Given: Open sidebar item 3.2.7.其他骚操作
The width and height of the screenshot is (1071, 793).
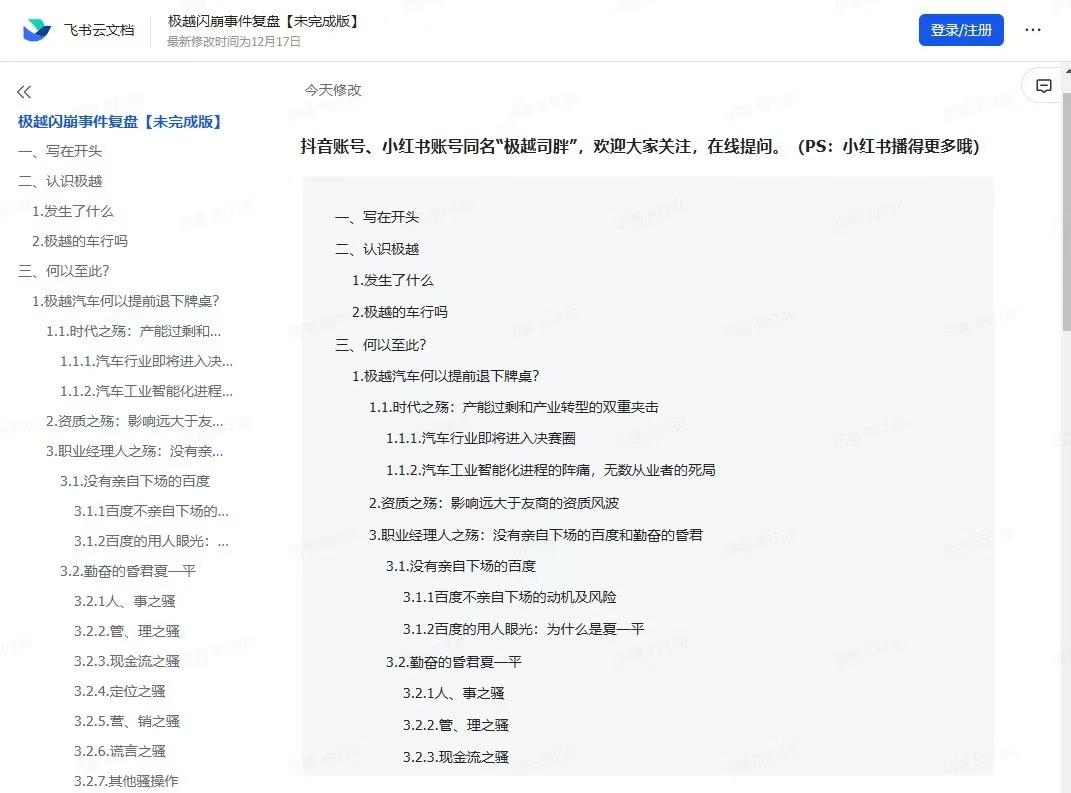Looking at the screenshot, I should 126,781.
